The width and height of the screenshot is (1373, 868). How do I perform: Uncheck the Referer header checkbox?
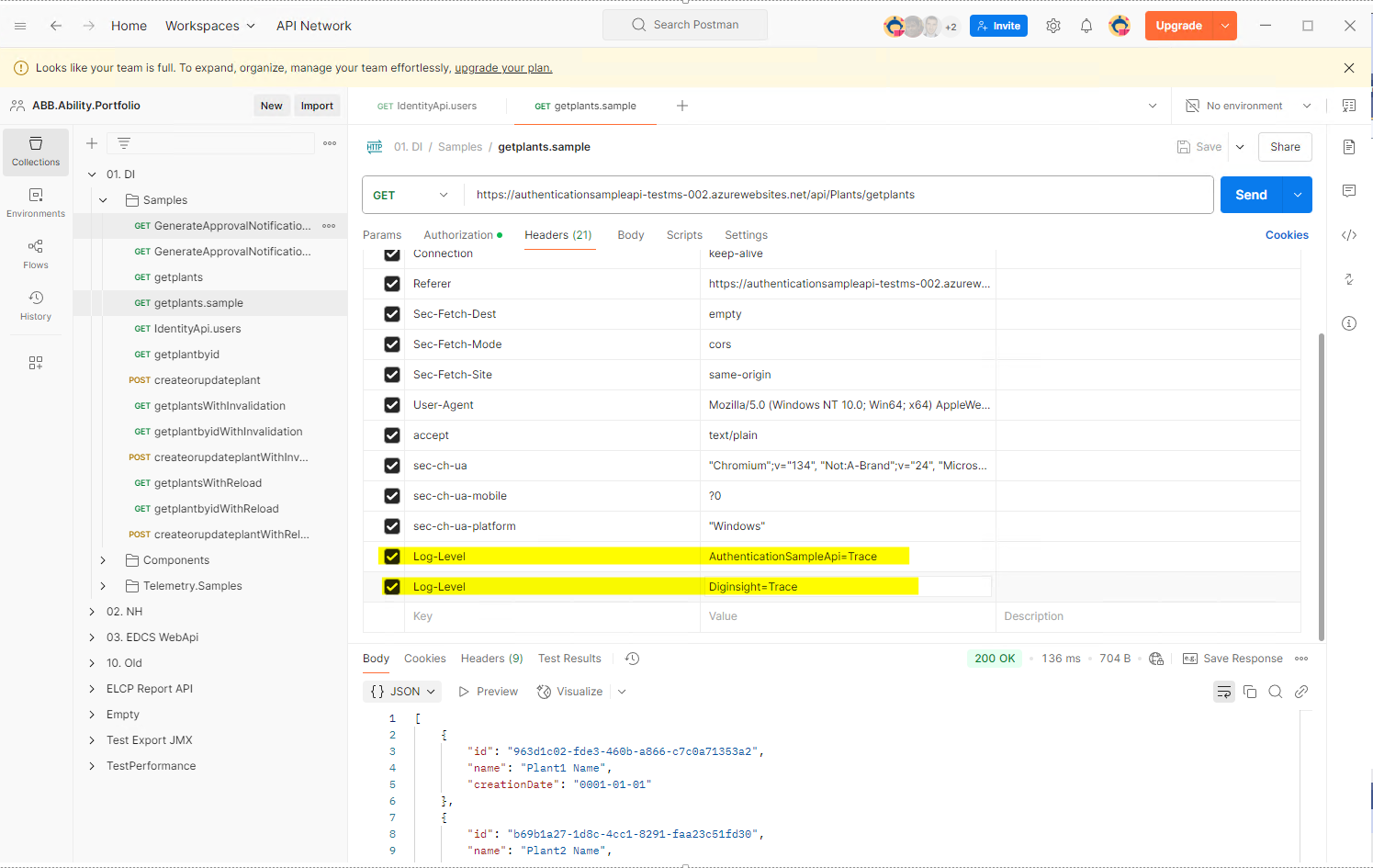click(392, 284)
